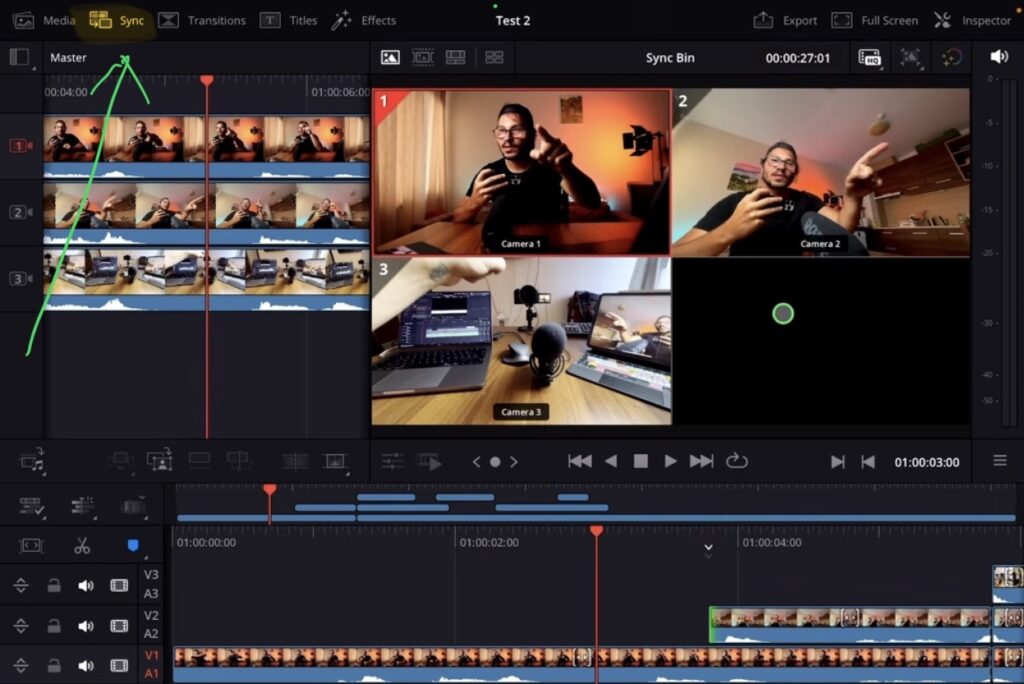Screen dimensions: 1024x684
Task: Open the Transitions tab
Action: click(x=213, y=19)
